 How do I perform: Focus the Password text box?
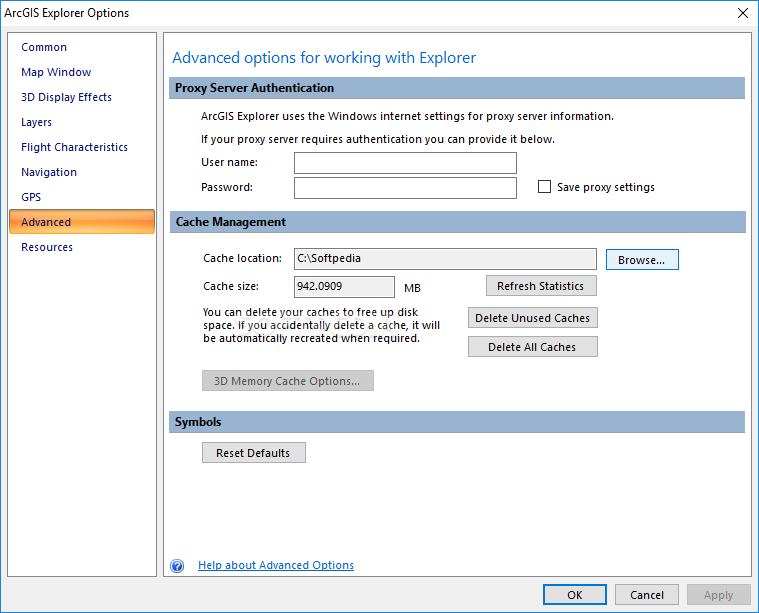point(405,188)
